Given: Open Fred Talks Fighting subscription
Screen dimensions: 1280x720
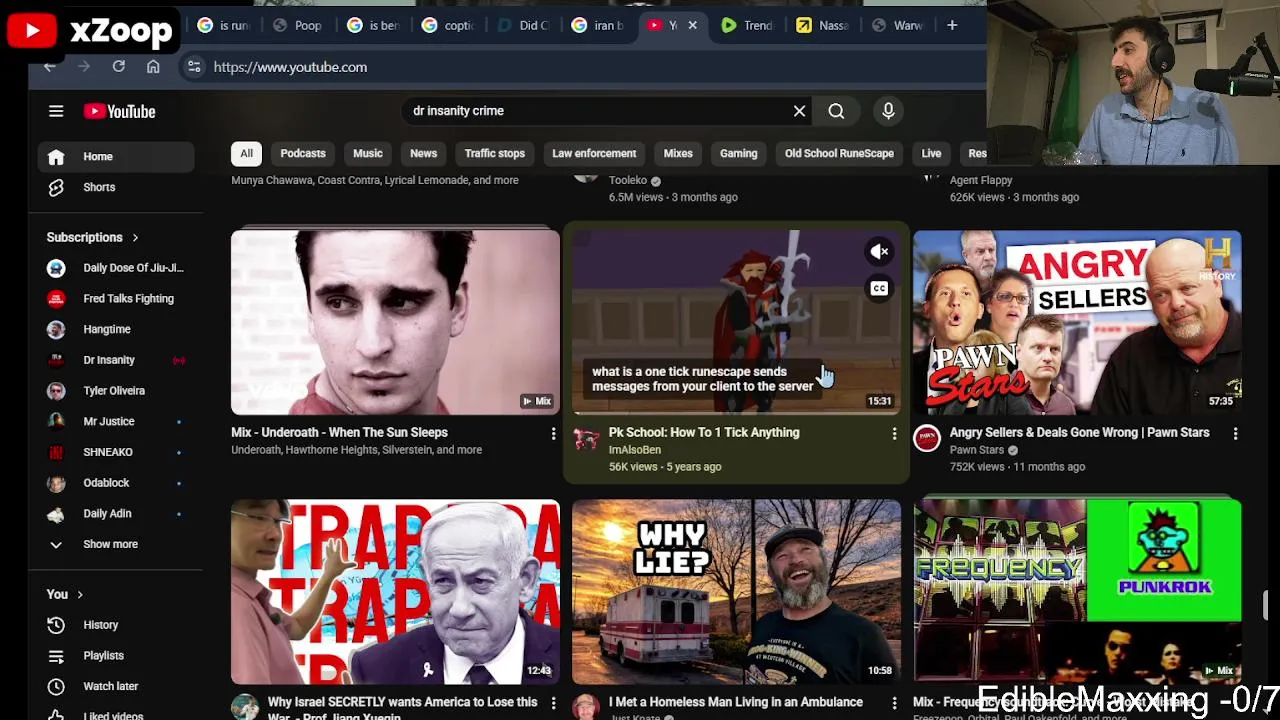Looking at the screenshot, I should coord(116,298).
